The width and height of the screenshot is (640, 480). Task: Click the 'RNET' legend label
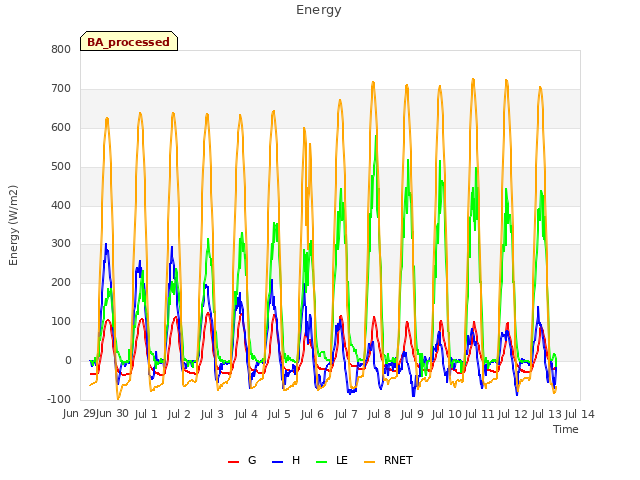[x=398, y=460]
